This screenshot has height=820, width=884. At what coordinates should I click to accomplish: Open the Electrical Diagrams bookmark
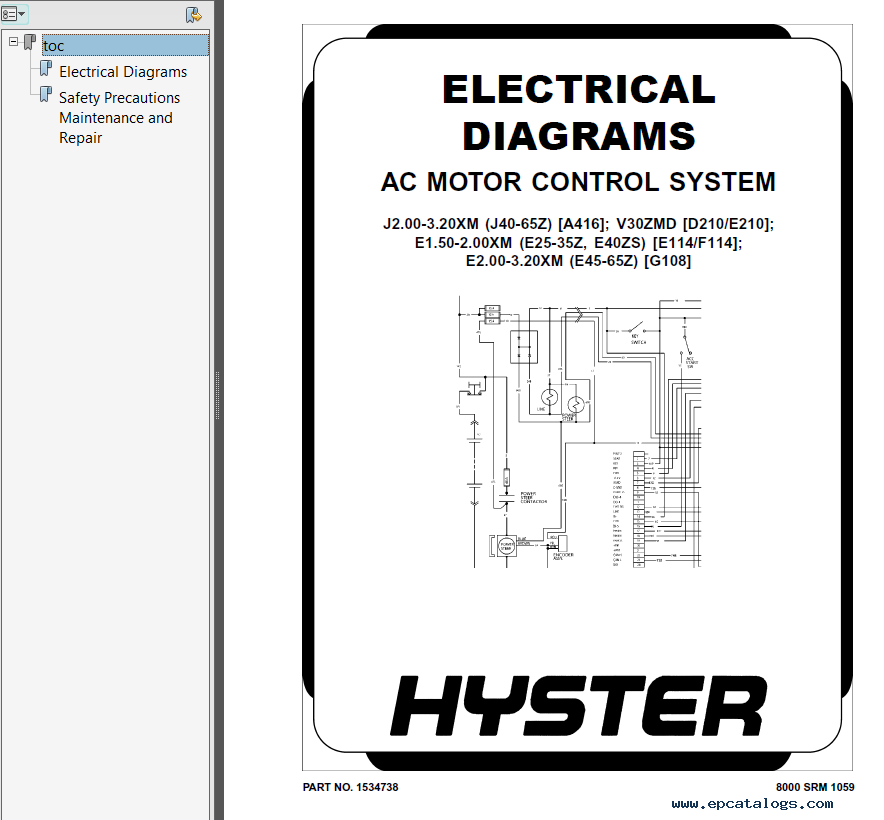(x=123, y=72)
